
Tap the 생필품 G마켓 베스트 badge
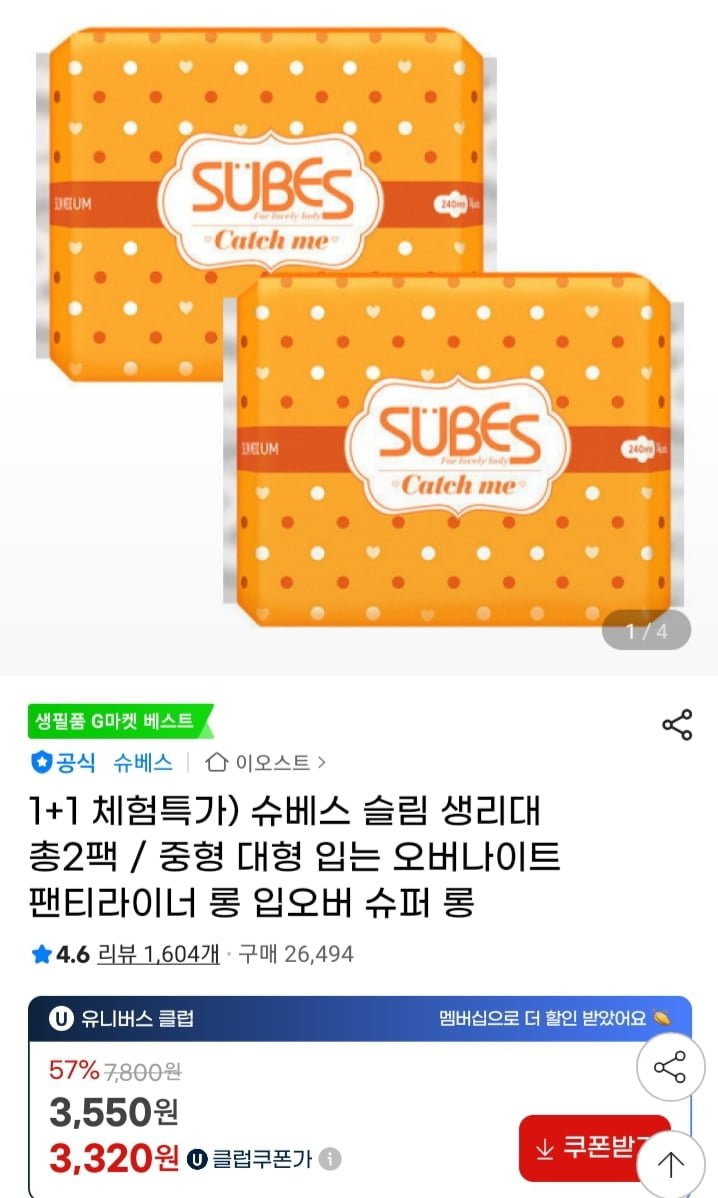tap(120, 721)
